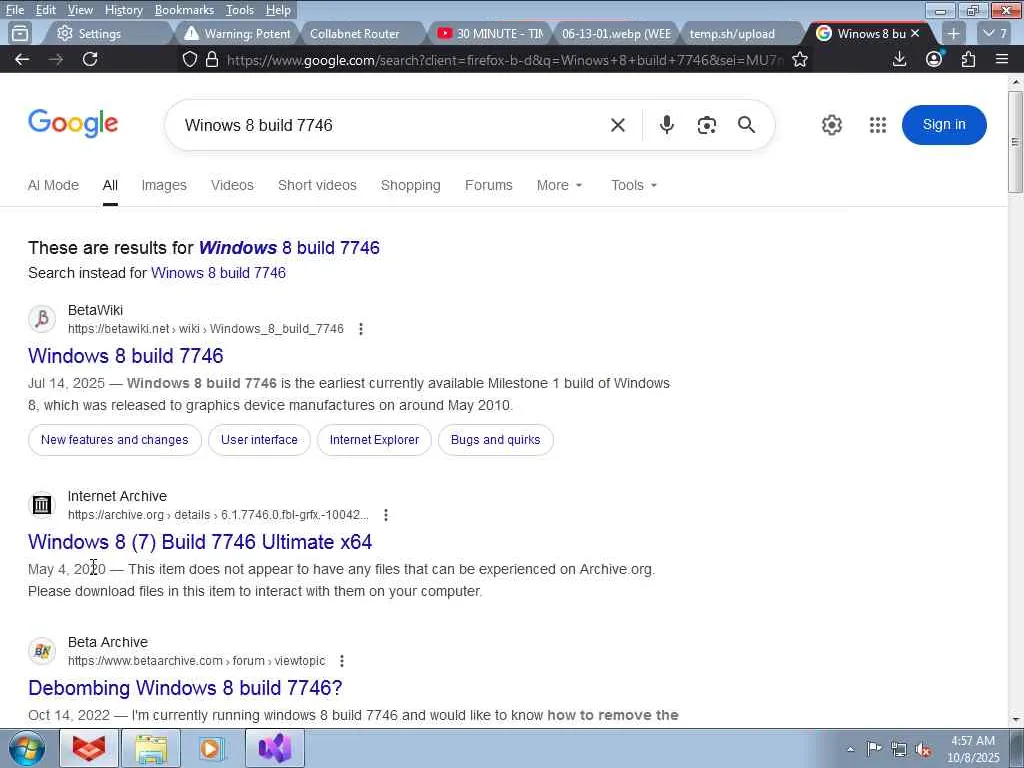
Task: Expand the Tools dropdown
Action: pos(634,185)
